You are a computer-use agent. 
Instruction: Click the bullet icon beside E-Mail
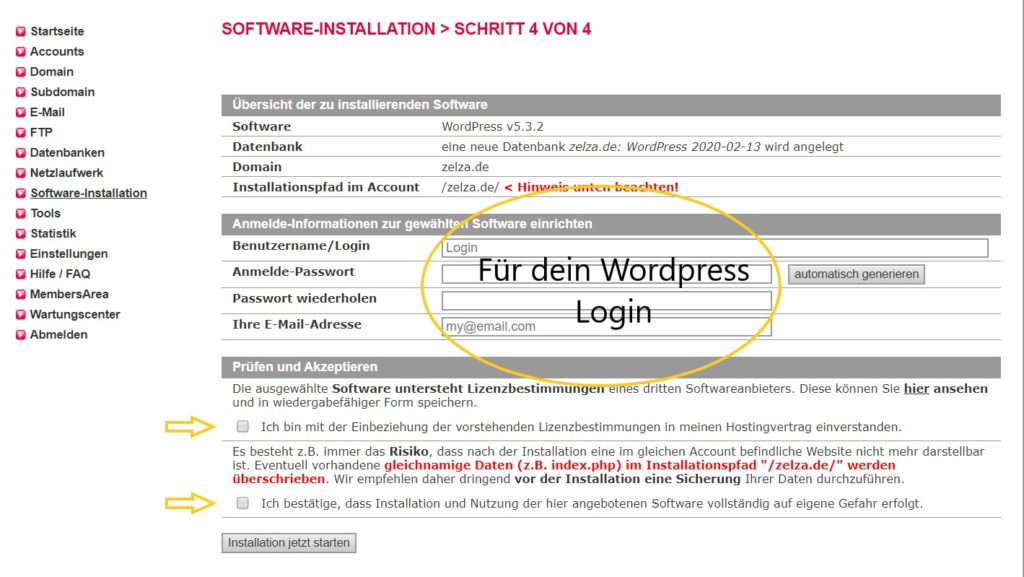click(21, 112)
